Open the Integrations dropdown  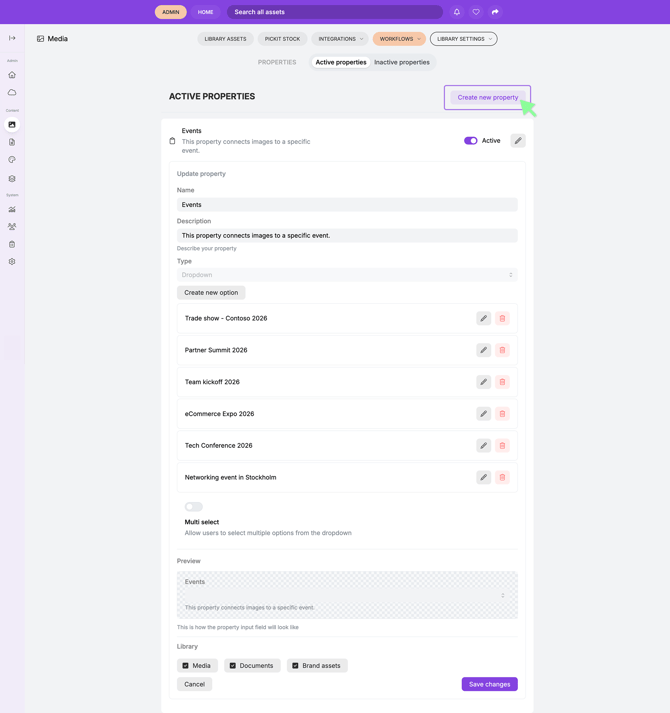(x=340, y=39)
